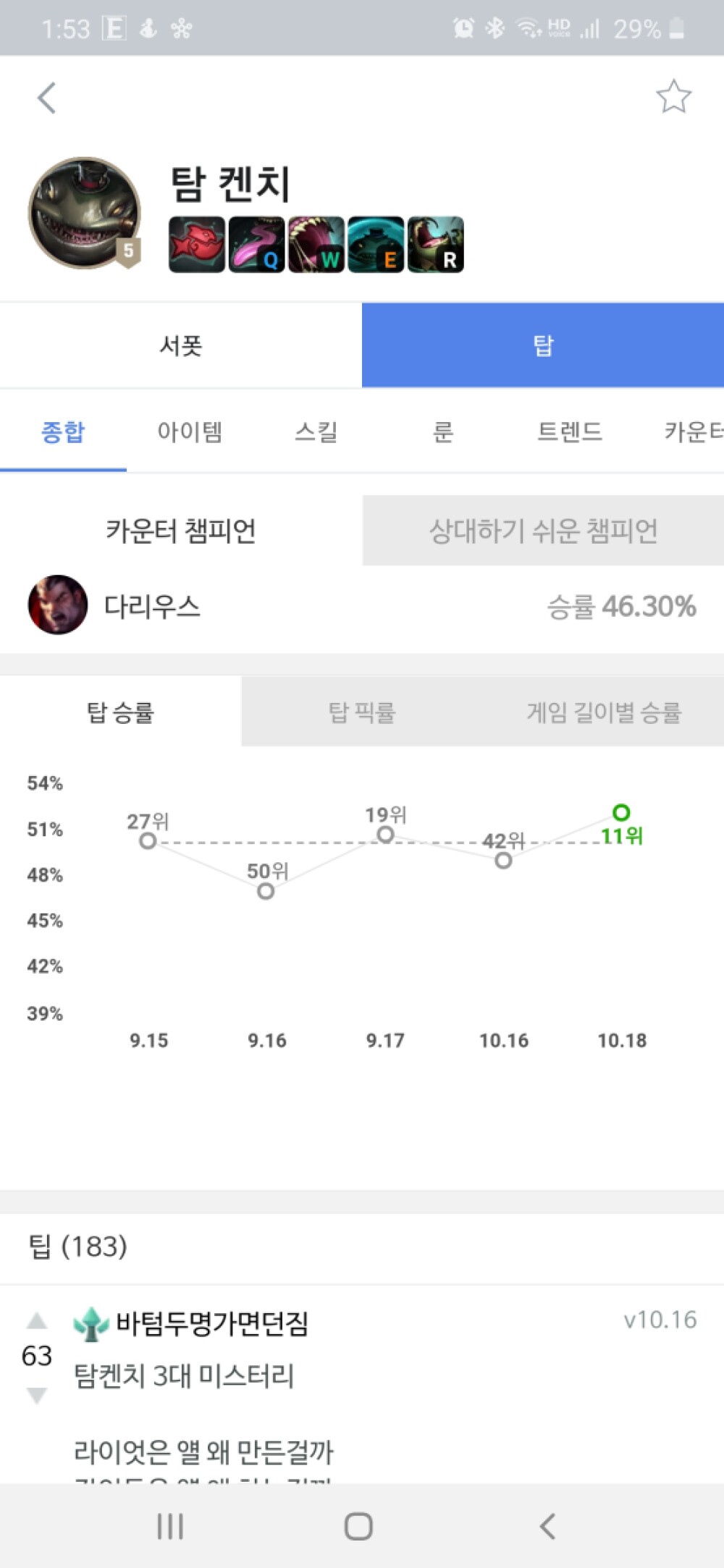Tap the Q skill icon
This screenshot has width=724, height=1568.
pos(256,245)
